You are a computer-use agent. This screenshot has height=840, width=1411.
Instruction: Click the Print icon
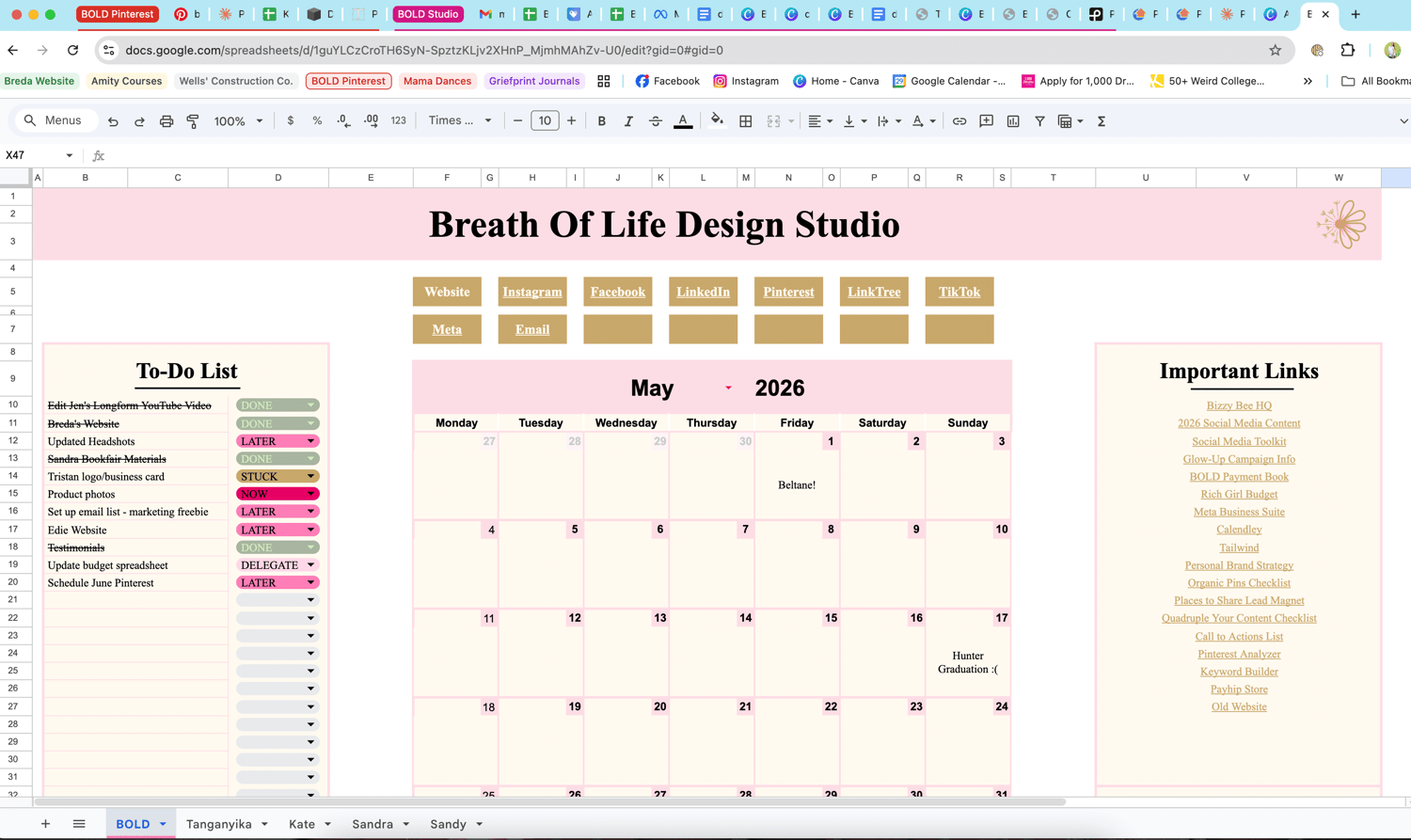click(x=166, y=121)
